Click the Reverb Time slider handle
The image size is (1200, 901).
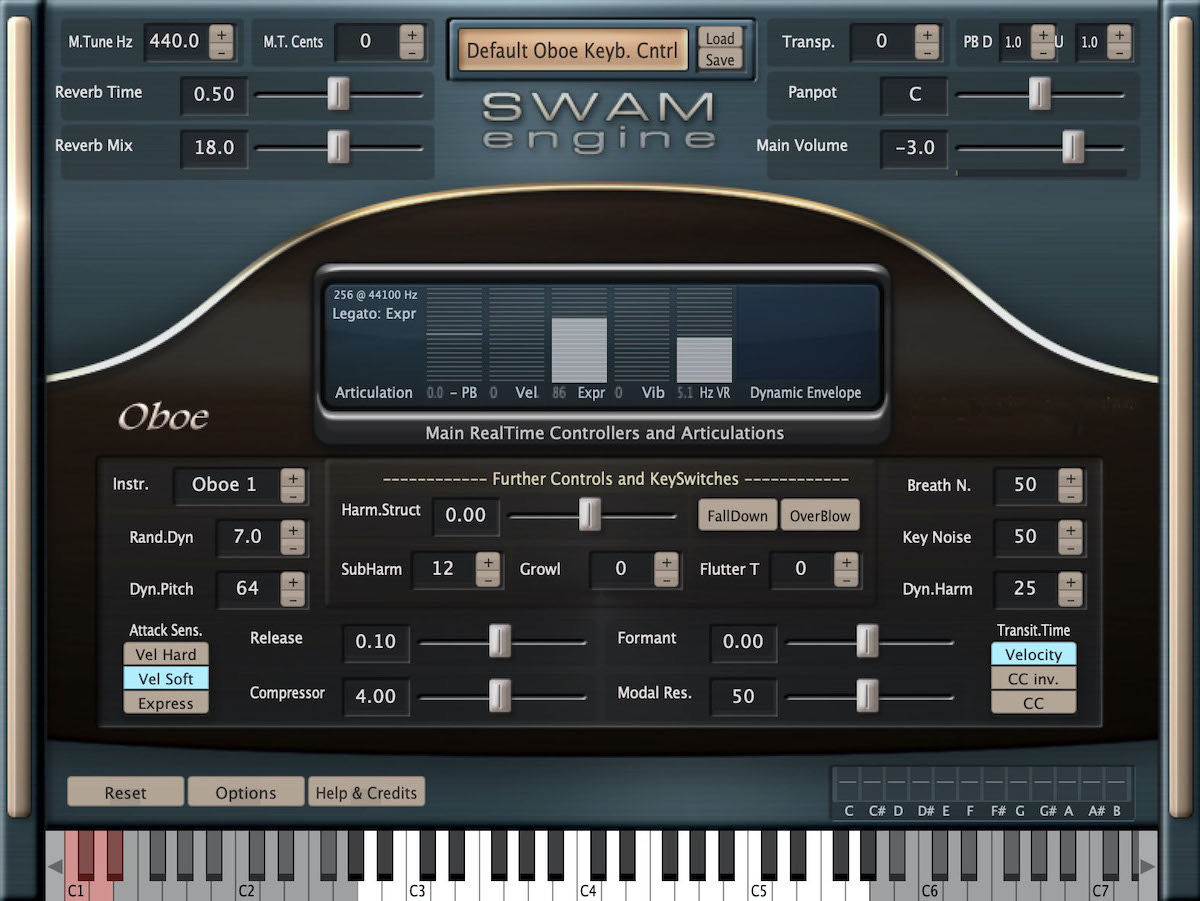click(340, 94)
